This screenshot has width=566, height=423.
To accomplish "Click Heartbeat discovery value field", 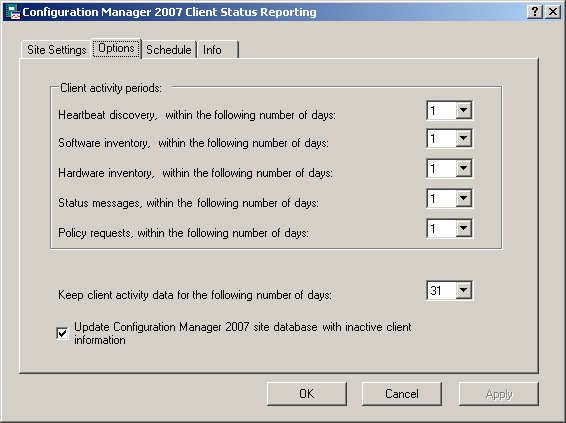I will [441, 110].
